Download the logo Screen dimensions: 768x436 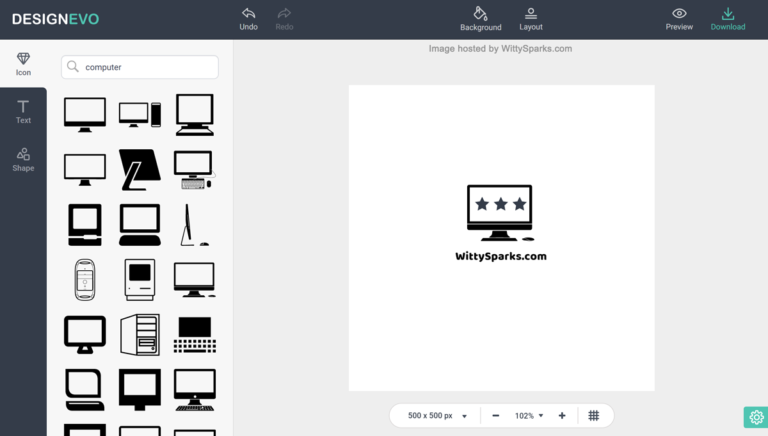click(x=728, y=19)
